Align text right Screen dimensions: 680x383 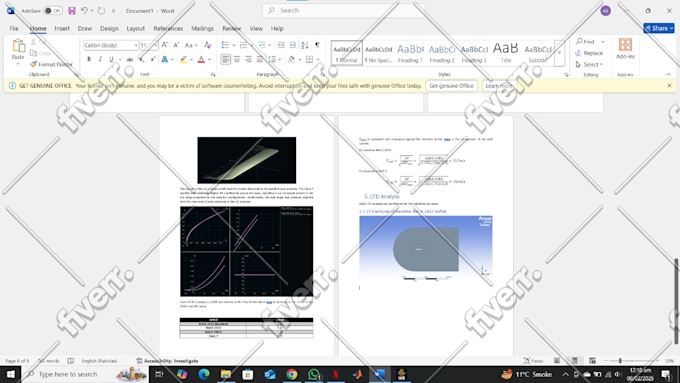point(248,59)
